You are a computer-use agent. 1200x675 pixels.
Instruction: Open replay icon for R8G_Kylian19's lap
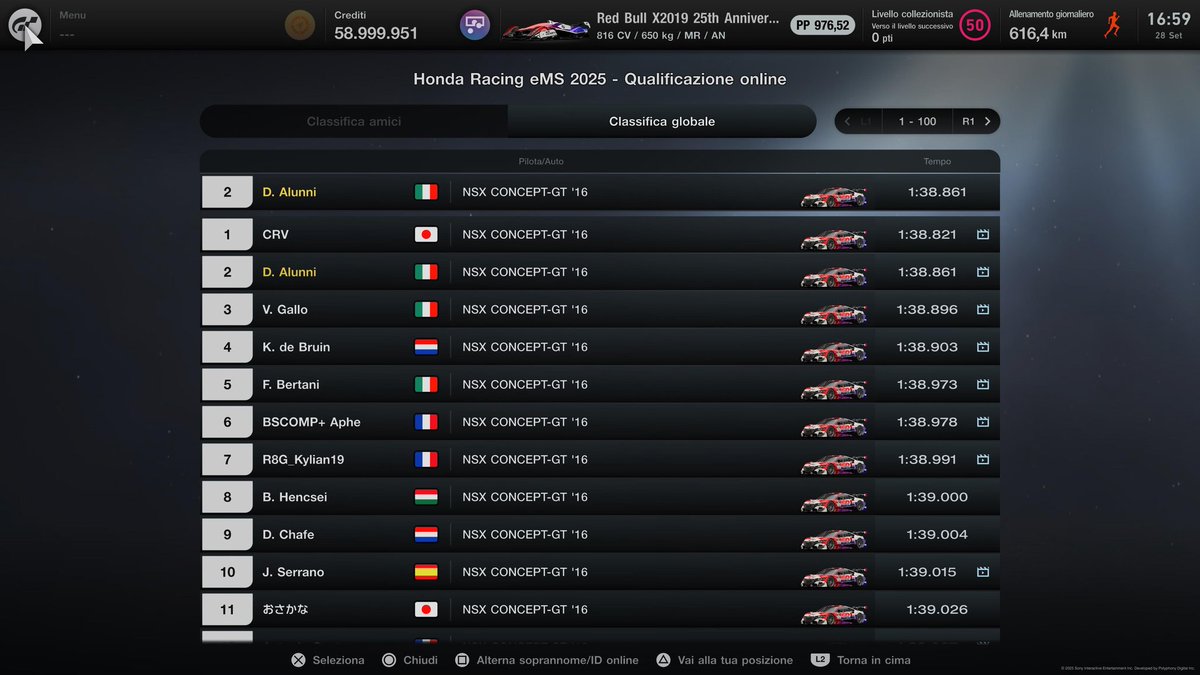[983, 460]
